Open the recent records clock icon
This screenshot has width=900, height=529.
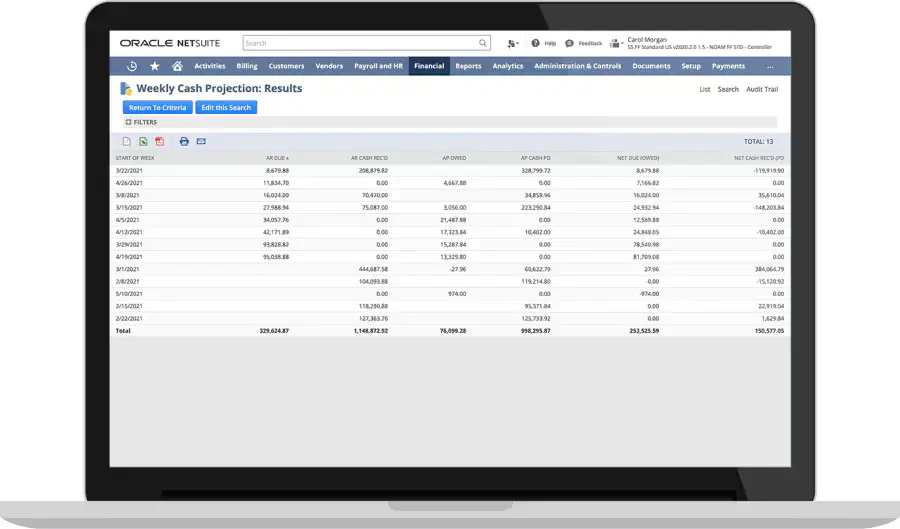pyautogui.click(x=132, y=66)
